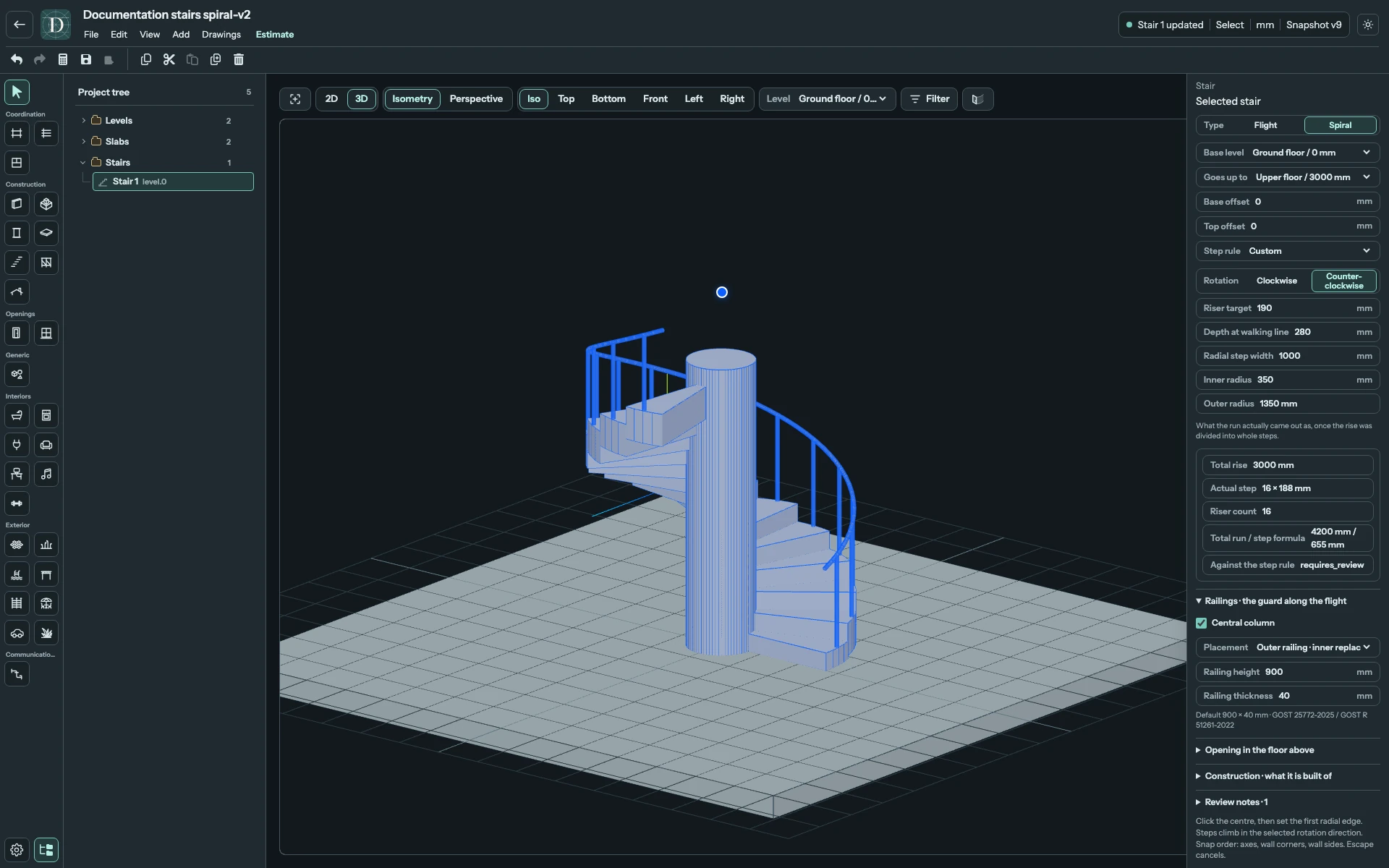Open the calculator icon in toolbar
This screenshot has width=1389, height=868.
click(x=63, y=59)
